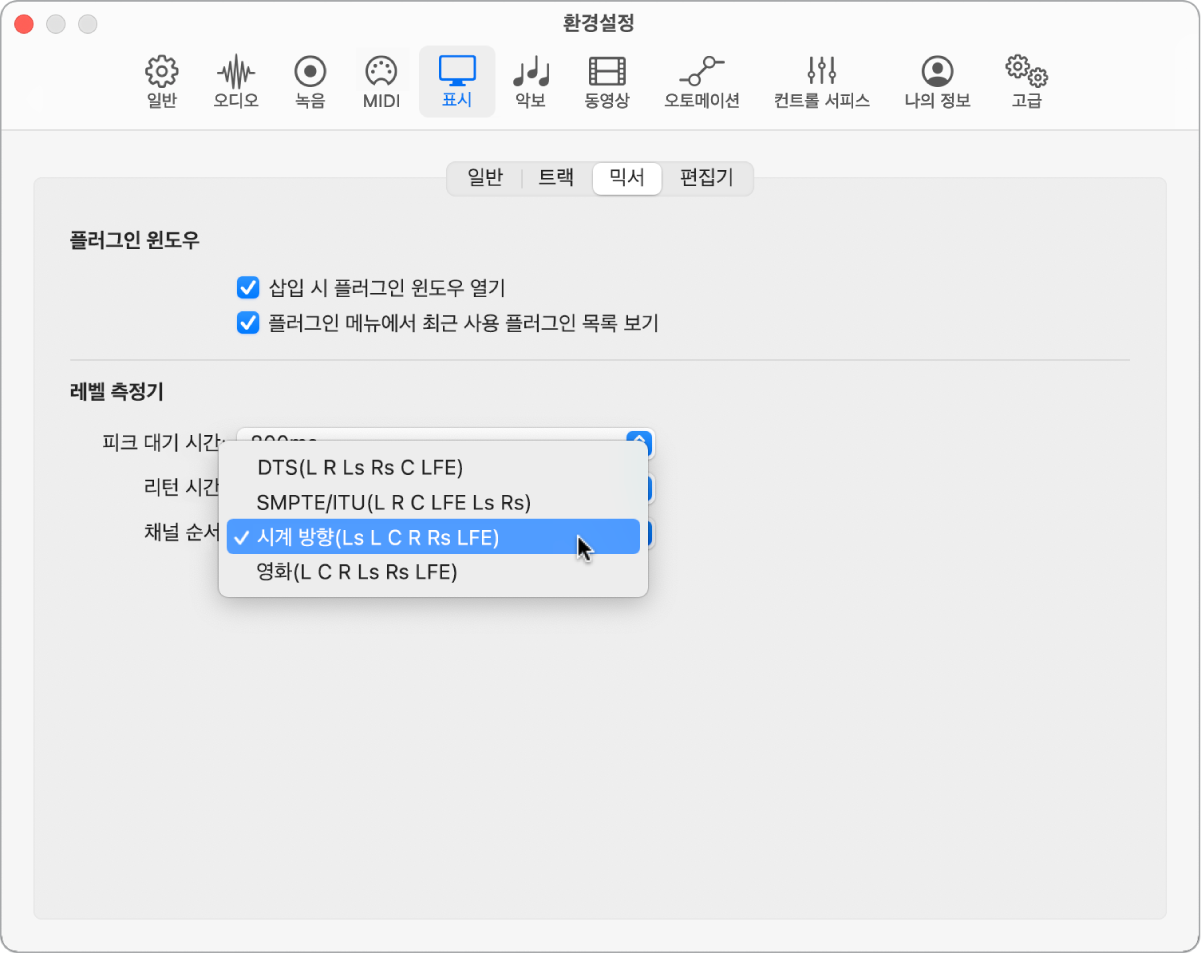Open the 고급 advanced gears icon
Image resolution: width=1202 pixels, height=955 pixels.
click(x=1026, y=72)
